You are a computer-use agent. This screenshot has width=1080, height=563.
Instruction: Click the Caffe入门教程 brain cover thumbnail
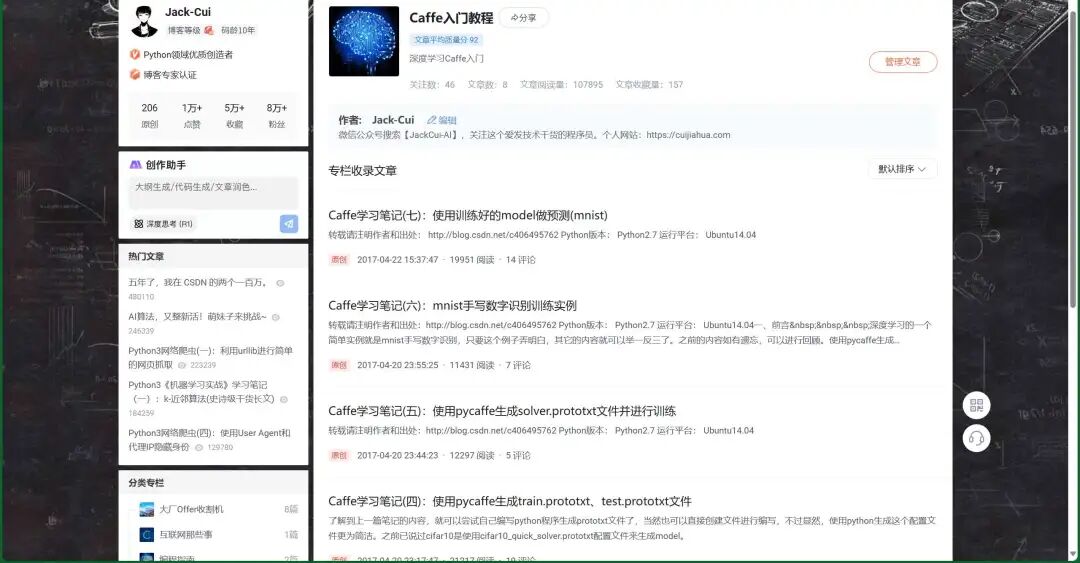(x=364, y=41)
